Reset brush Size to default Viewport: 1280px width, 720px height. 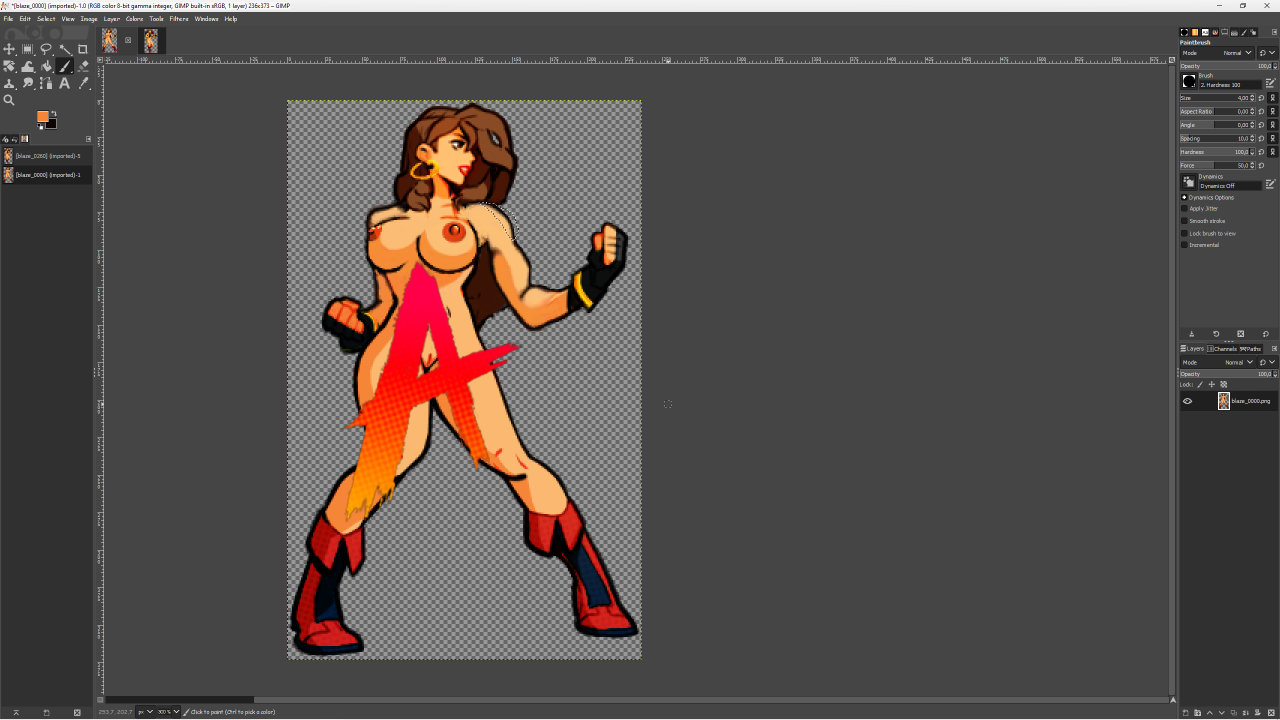pyautogui.click(x=1261, y=98)
